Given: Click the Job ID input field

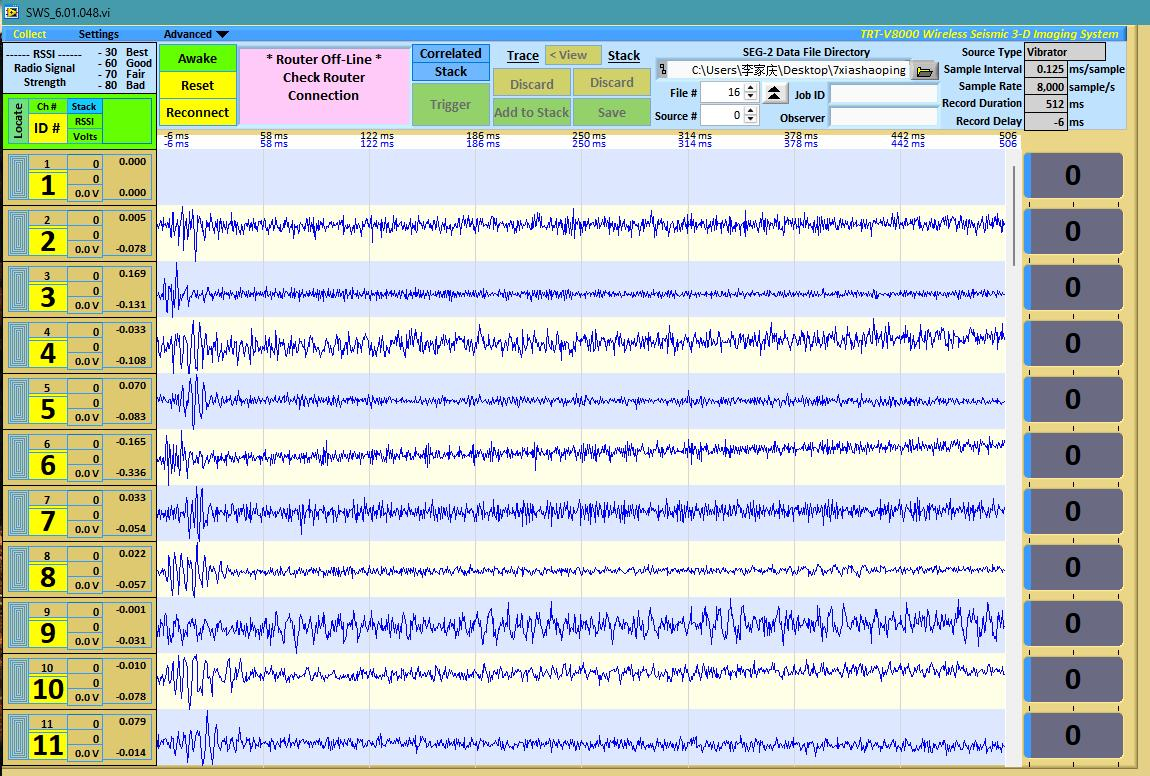Looking at the screenshot, I should pos(883,94).
